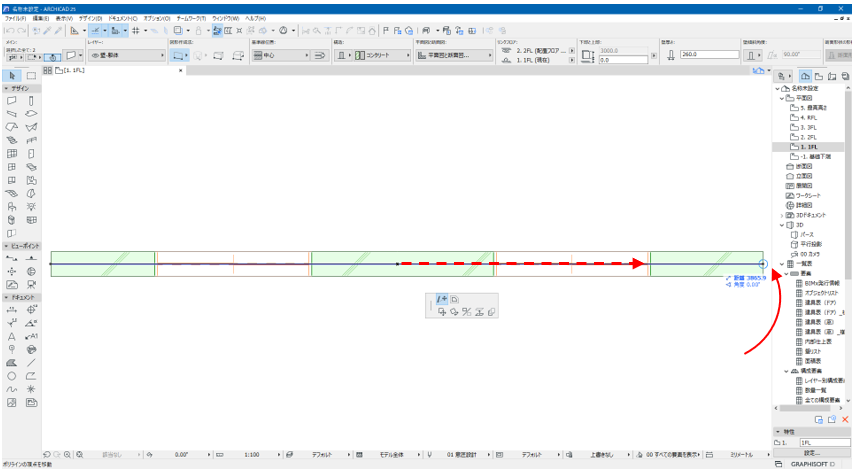Collapse the 特性 properties panel
The image size is (855, 473).
point(778,432)
